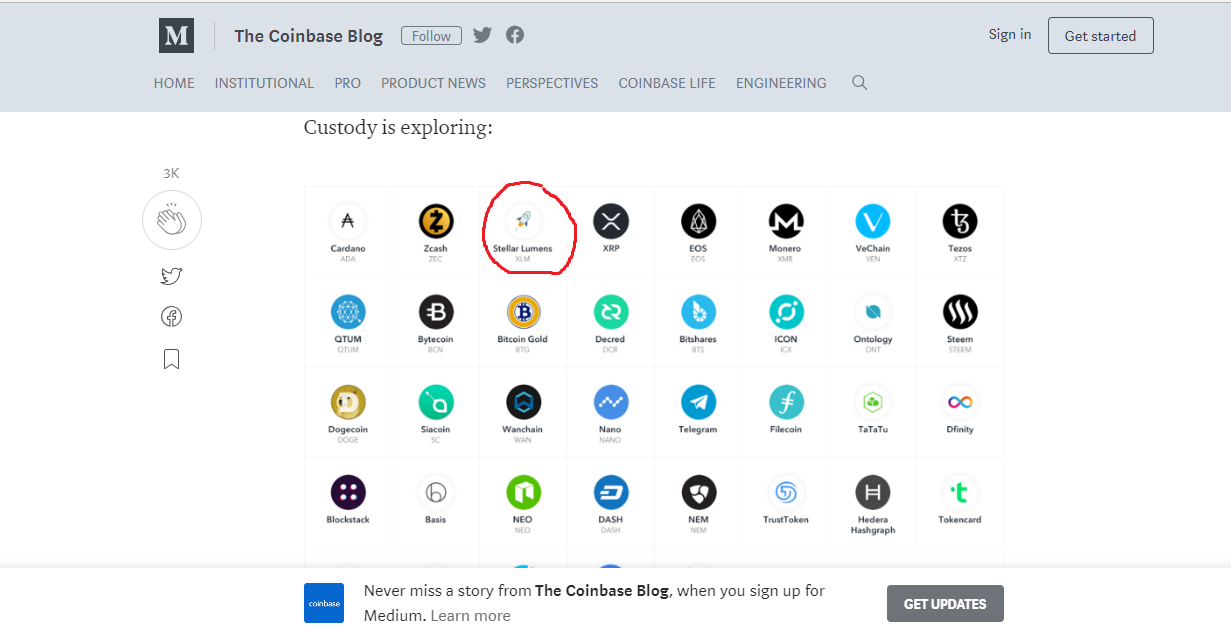This screenshot has height=633, width=1231.
Task: Click the Bitcoin Gold coin icon
Action: click(x=523, y=312)
